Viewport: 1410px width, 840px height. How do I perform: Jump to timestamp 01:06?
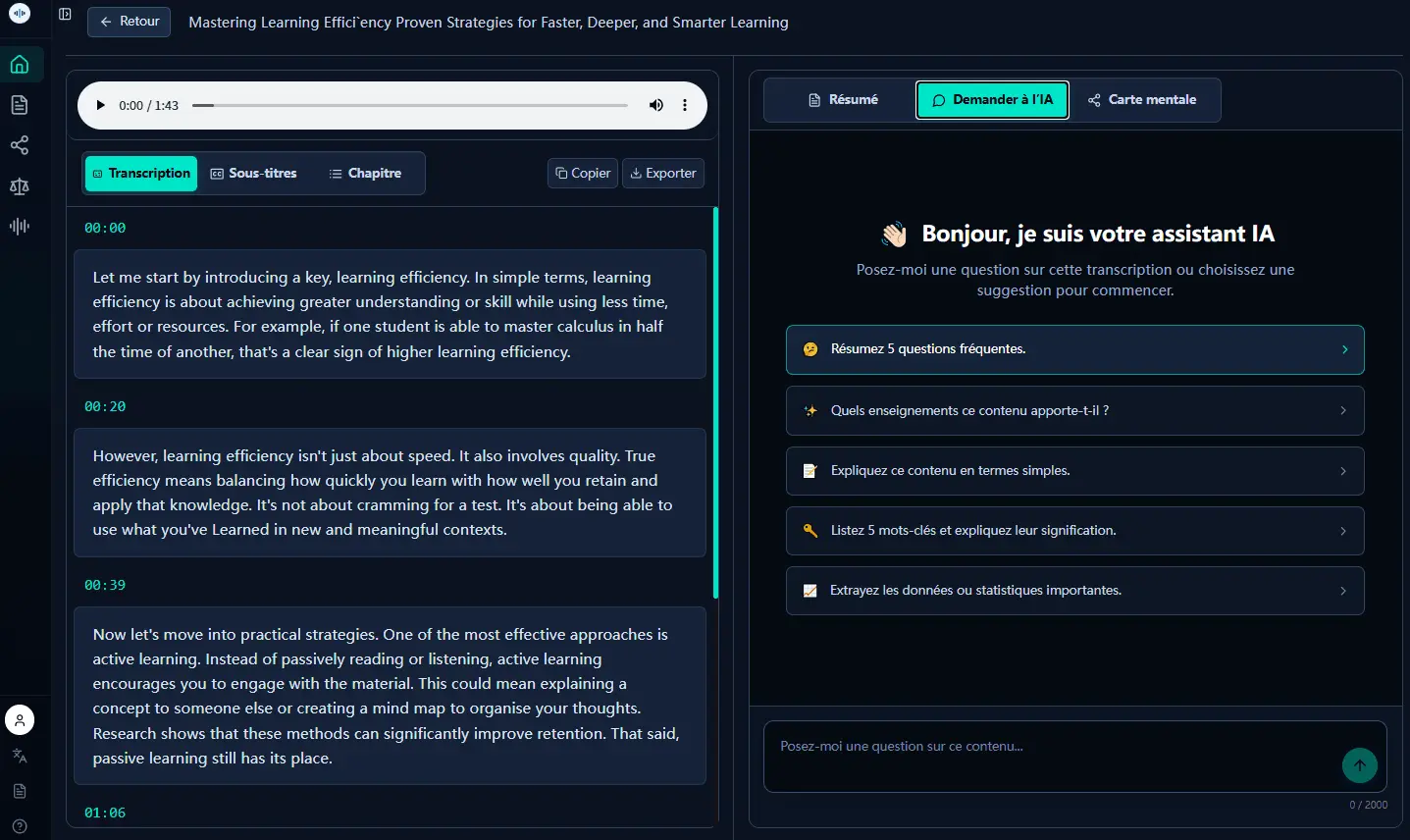click(105, 813)
